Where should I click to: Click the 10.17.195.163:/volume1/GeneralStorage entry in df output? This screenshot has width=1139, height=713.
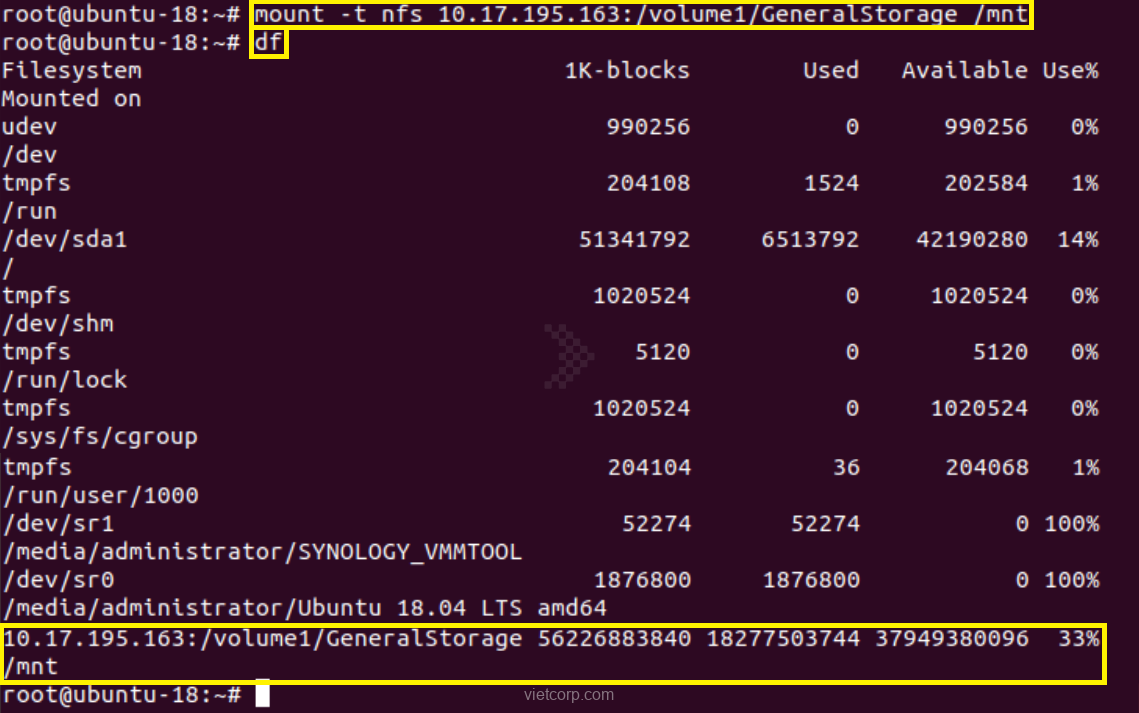click(261, 638)
